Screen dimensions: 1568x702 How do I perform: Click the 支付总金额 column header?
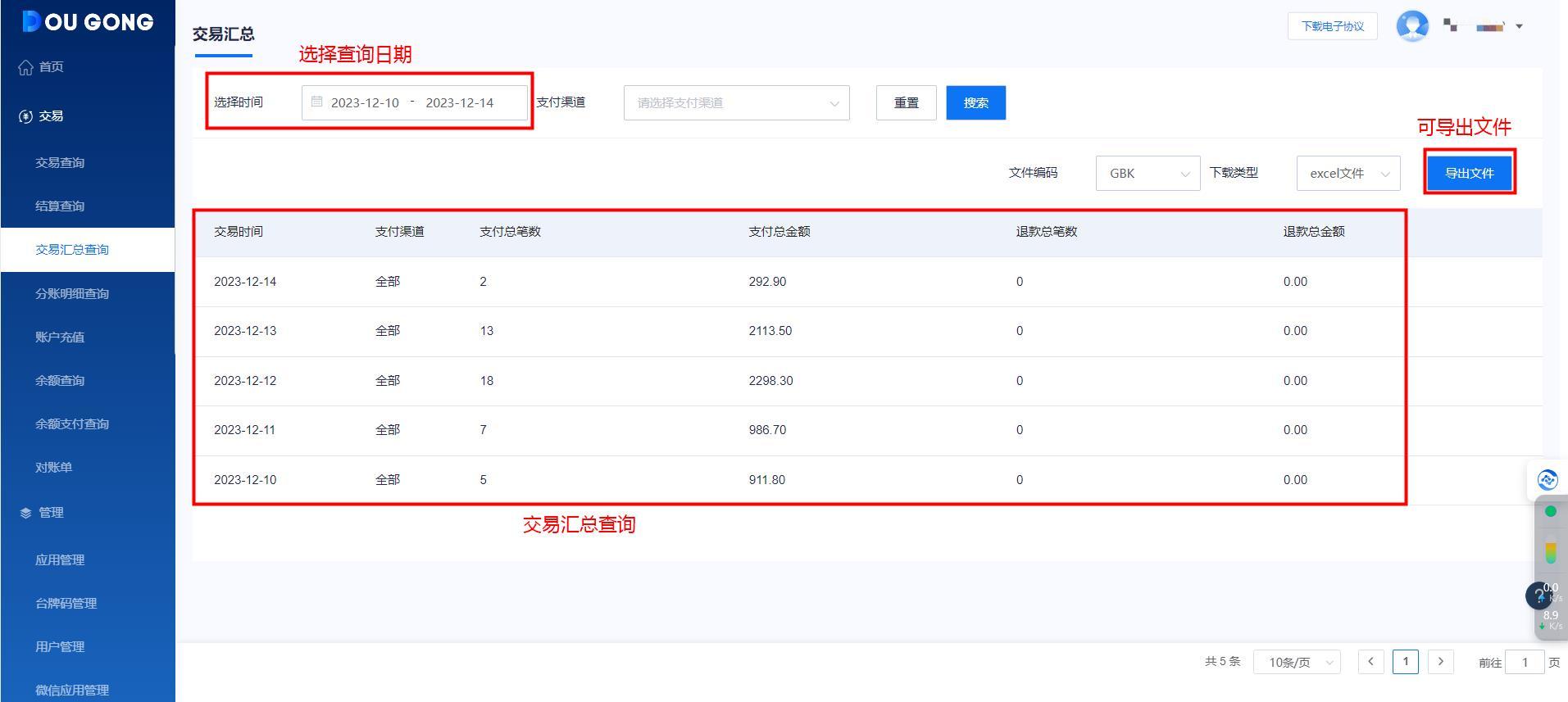(x=779, y=232)
